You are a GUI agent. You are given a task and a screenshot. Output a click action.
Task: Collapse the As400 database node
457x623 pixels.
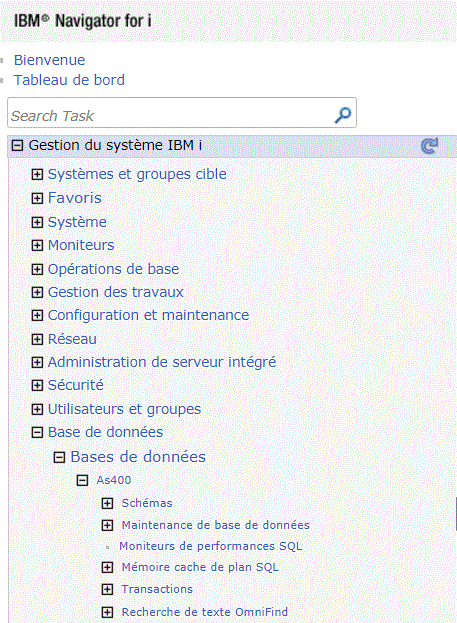pyautogui.click(x=82, y=480)
